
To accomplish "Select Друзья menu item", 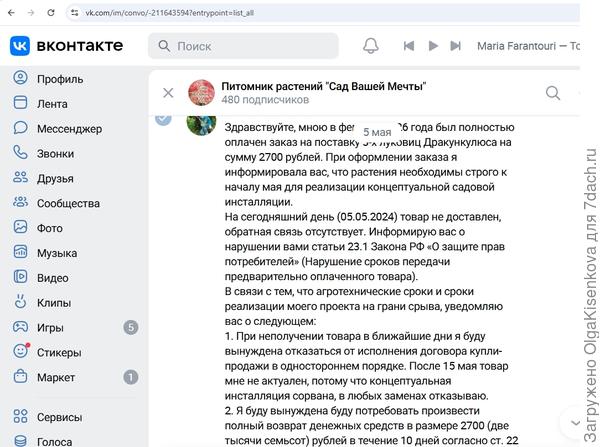I will click(x=55, y=178).
